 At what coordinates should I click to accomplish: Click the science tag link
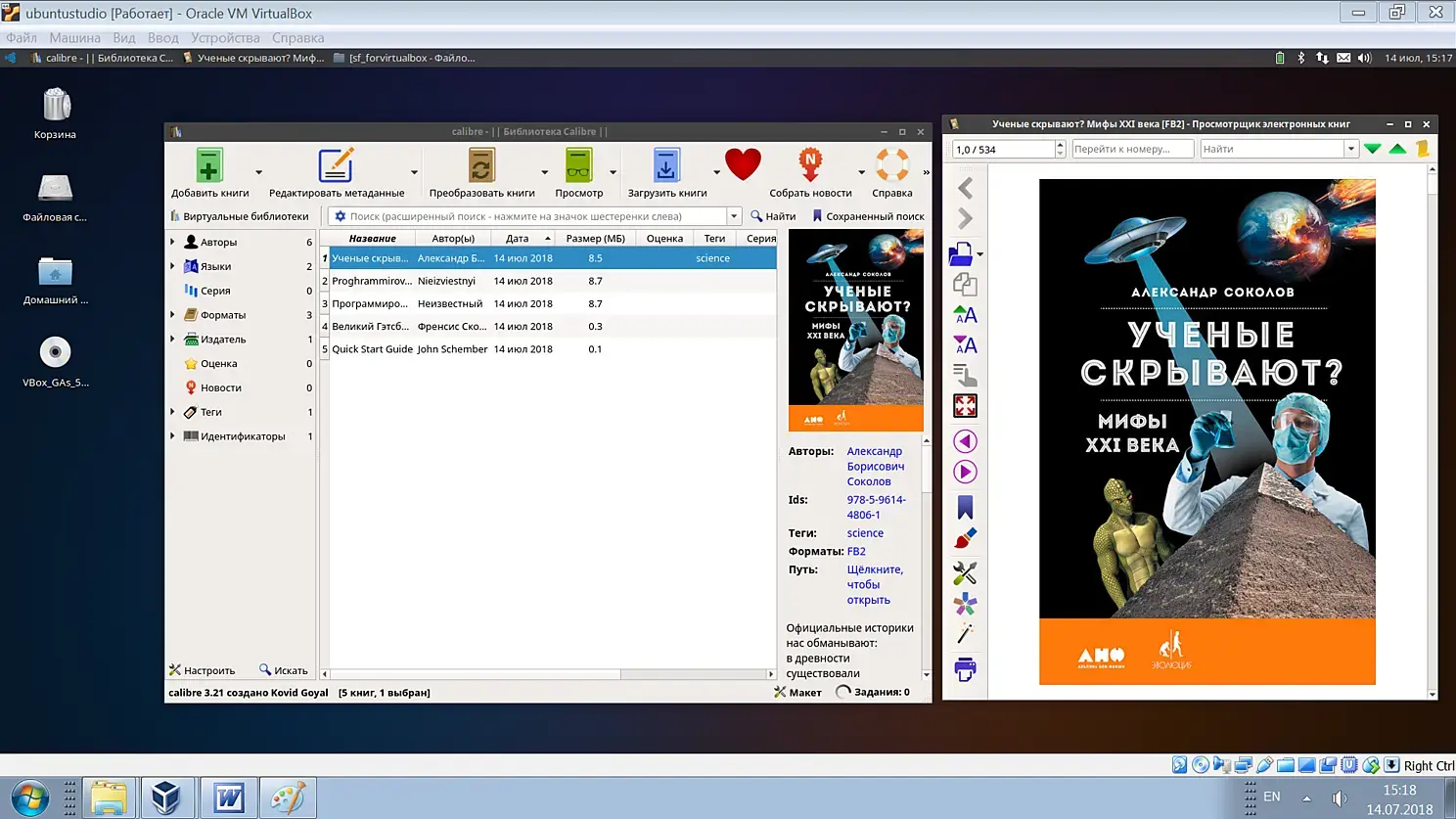pyautogui.click(x=865, y=533)
